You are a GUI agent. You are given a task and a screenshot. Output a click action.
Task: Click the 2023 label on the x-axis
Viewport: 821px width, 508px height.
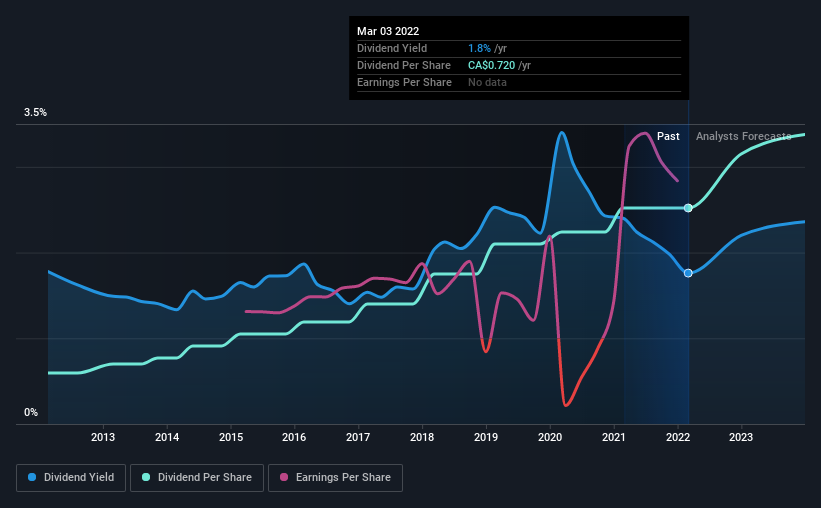click(x=741, y=437)
